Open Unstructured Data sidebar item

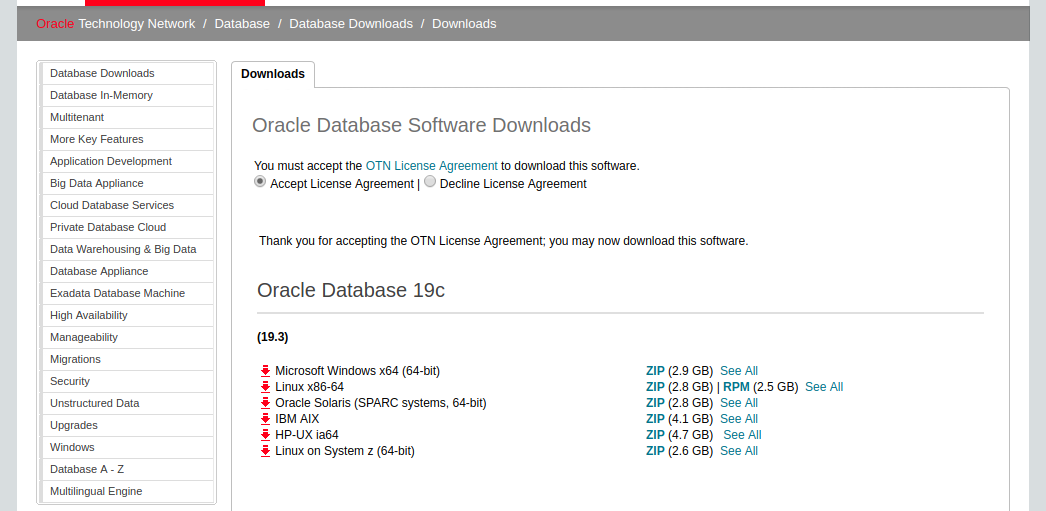click(x=127, y=404)
